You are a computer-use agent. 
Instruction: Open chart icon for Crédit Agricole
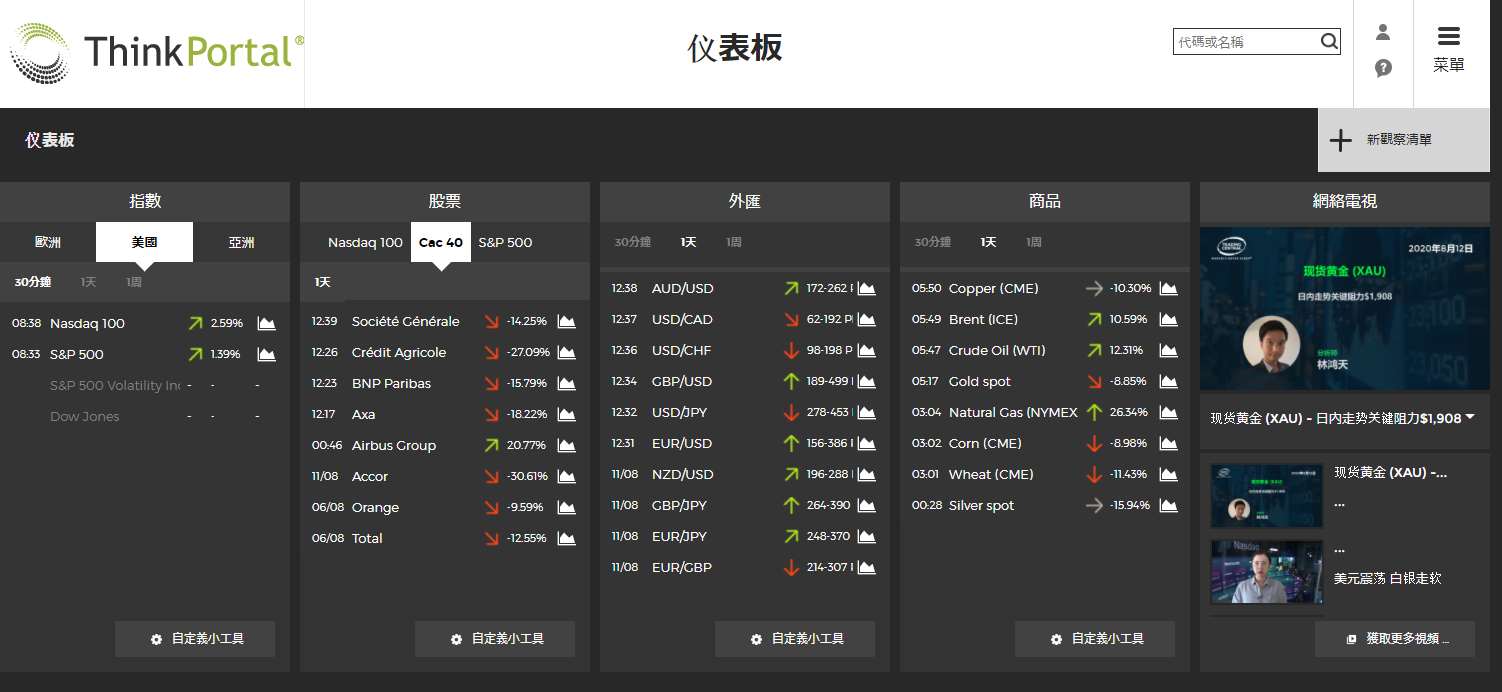coord(566,352)
